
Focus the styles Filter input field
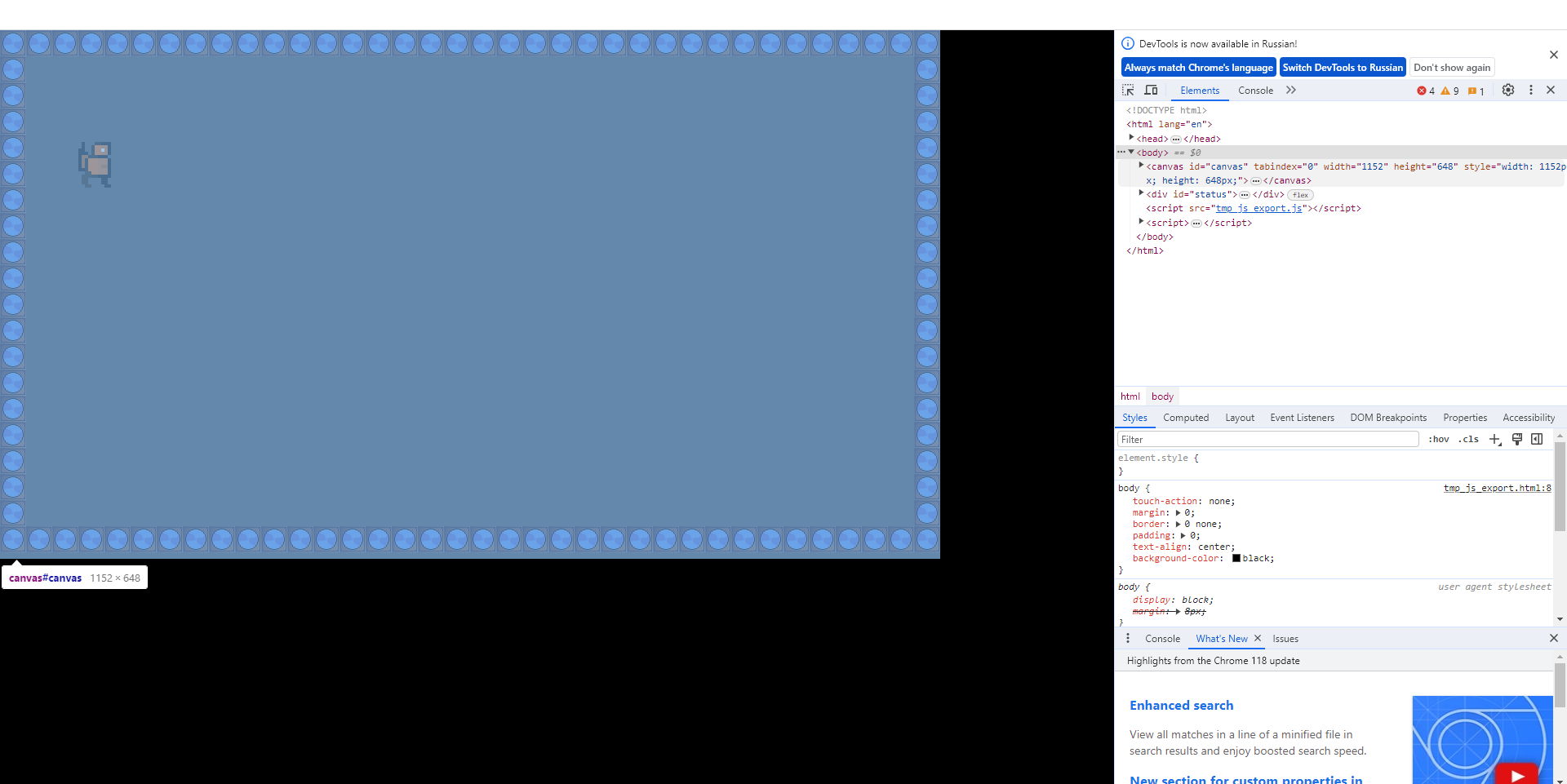point(1268,439)
